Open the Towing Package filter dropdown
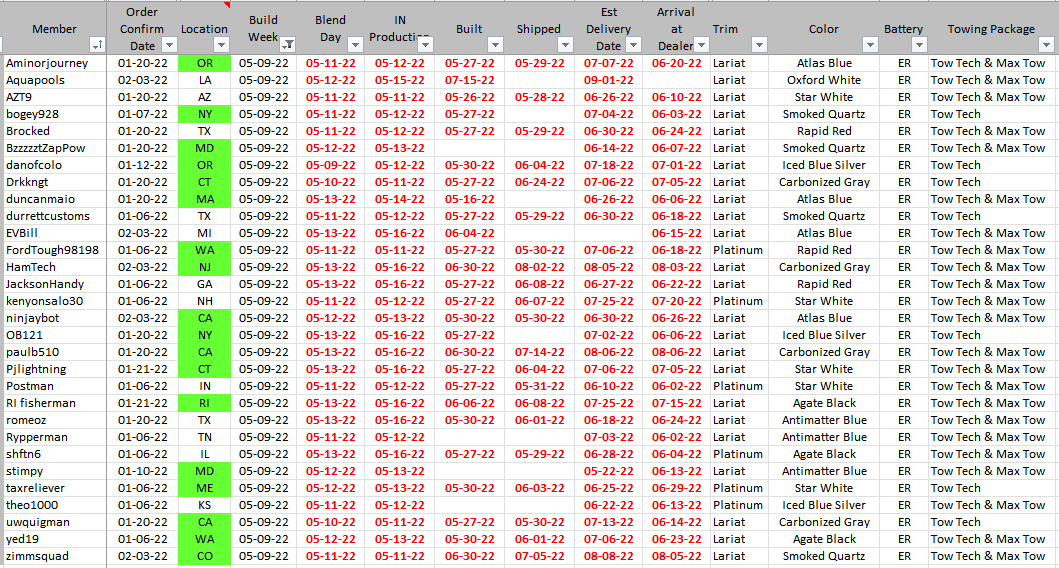Screen dimensions: 1059x568 pyautogui.click(x=1045, y=45)
